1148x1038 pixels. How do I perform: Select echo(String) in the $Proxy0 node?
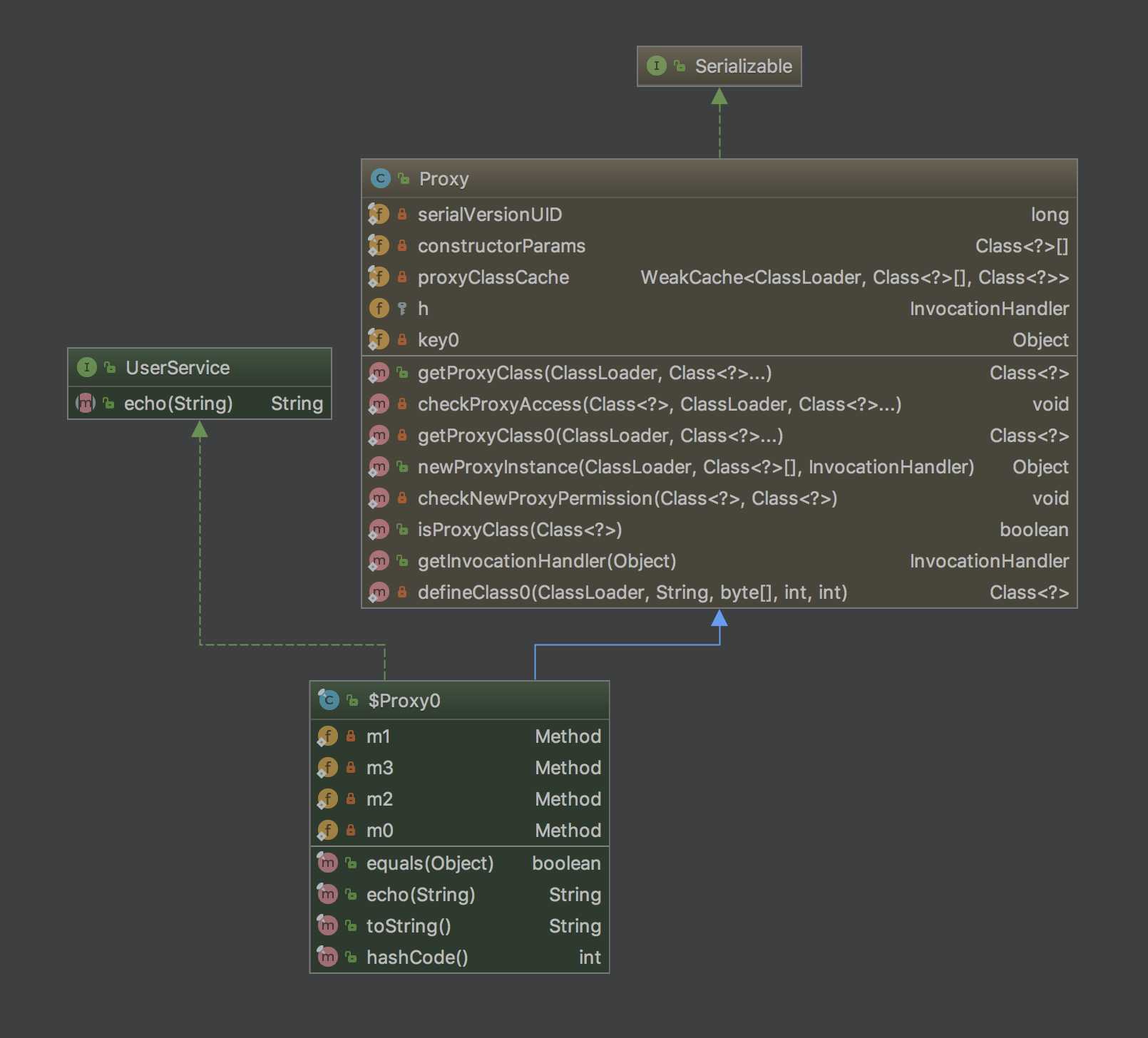[x=421, y=895]
